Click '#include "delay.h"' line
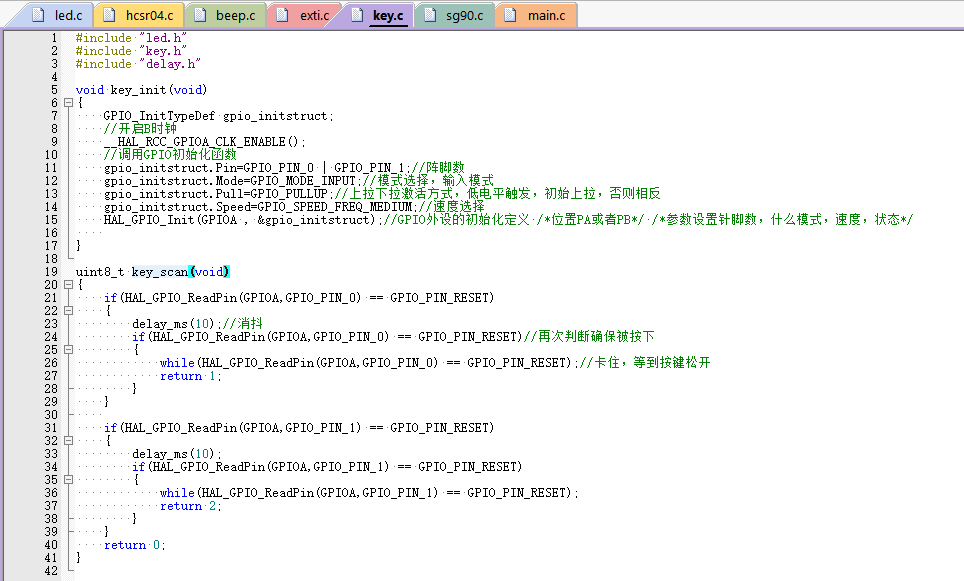 138,64
